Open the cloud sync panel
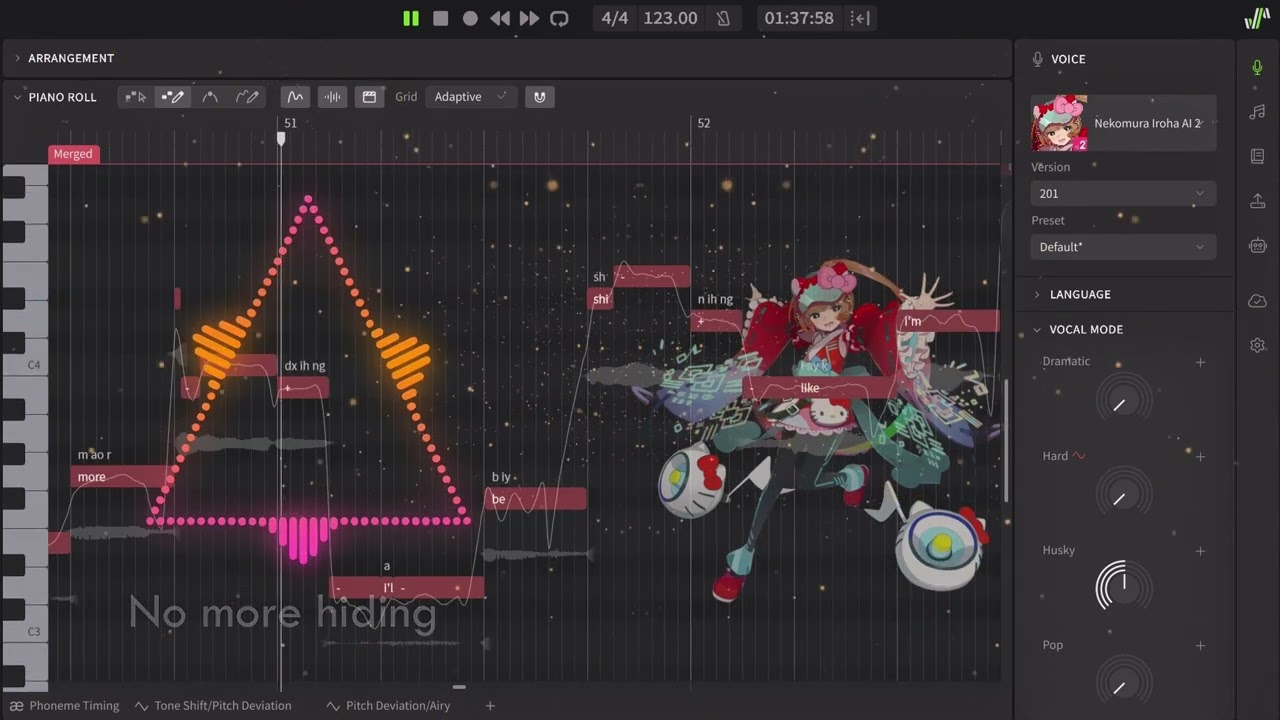This screenshot has height=720, width=1280. tap(1258, 301)
